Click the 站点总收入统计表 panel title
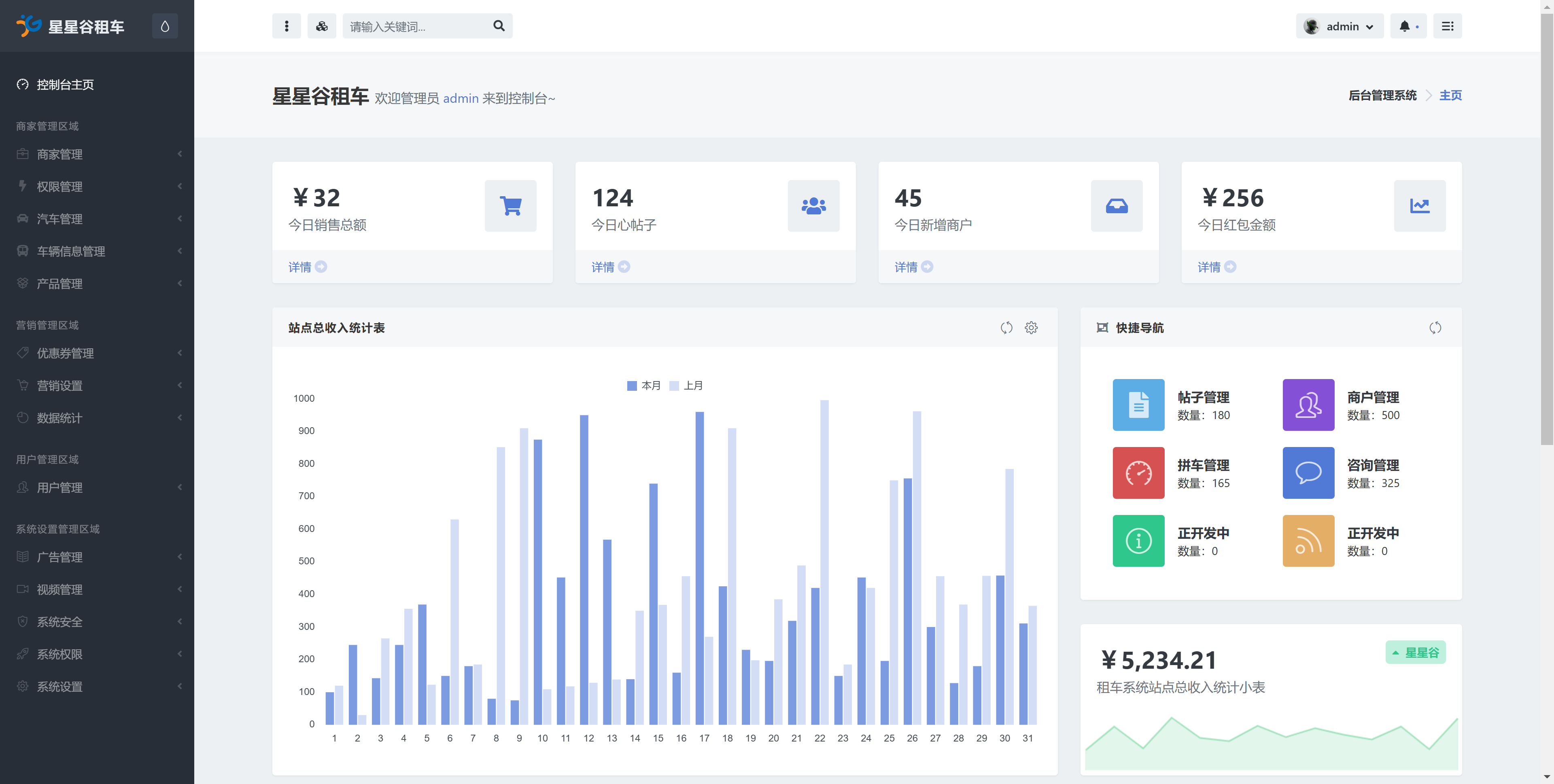 336,327
